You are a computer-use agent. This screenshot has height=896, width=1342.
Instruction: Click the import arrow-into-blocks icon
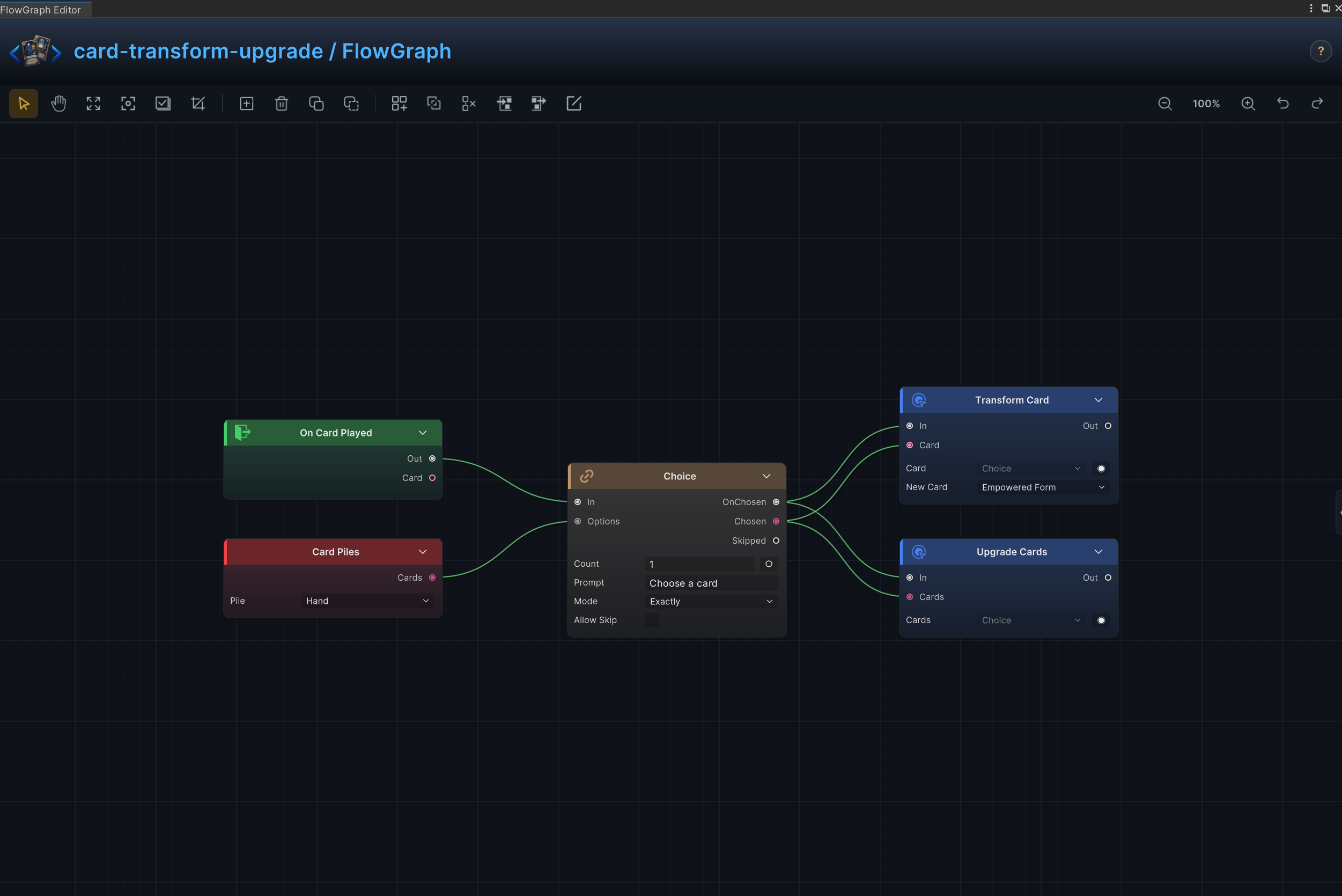tap(504, 103)
